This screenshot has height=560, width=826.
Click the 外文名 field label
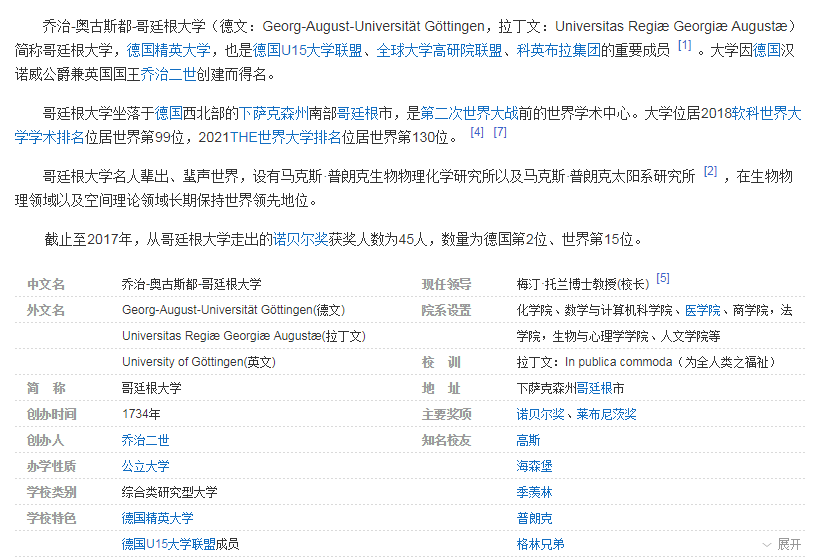[46, 310]
